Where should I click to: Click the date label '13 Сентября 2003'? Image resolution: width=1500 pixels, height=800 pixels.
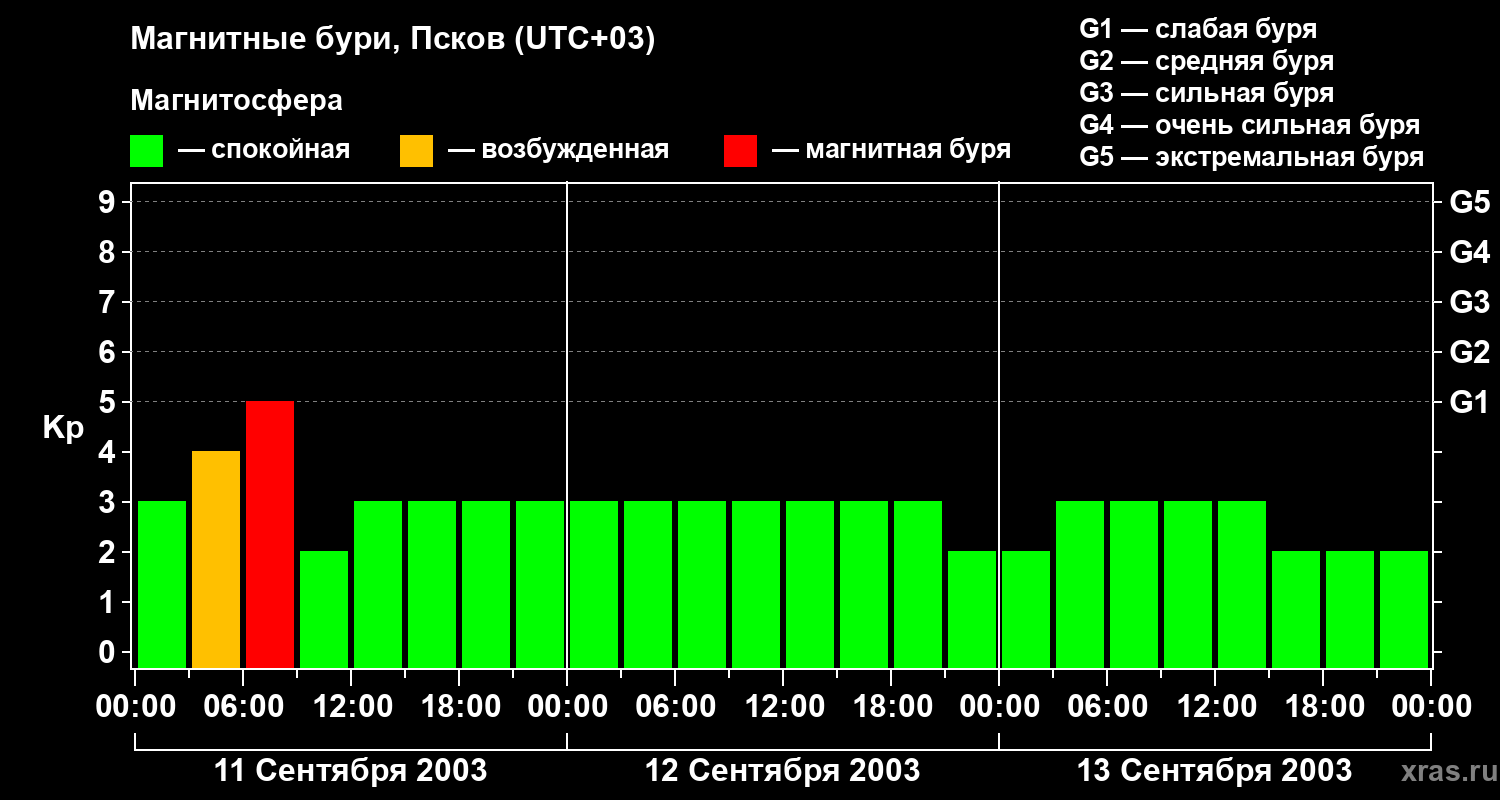click(x=1214, y=771)
